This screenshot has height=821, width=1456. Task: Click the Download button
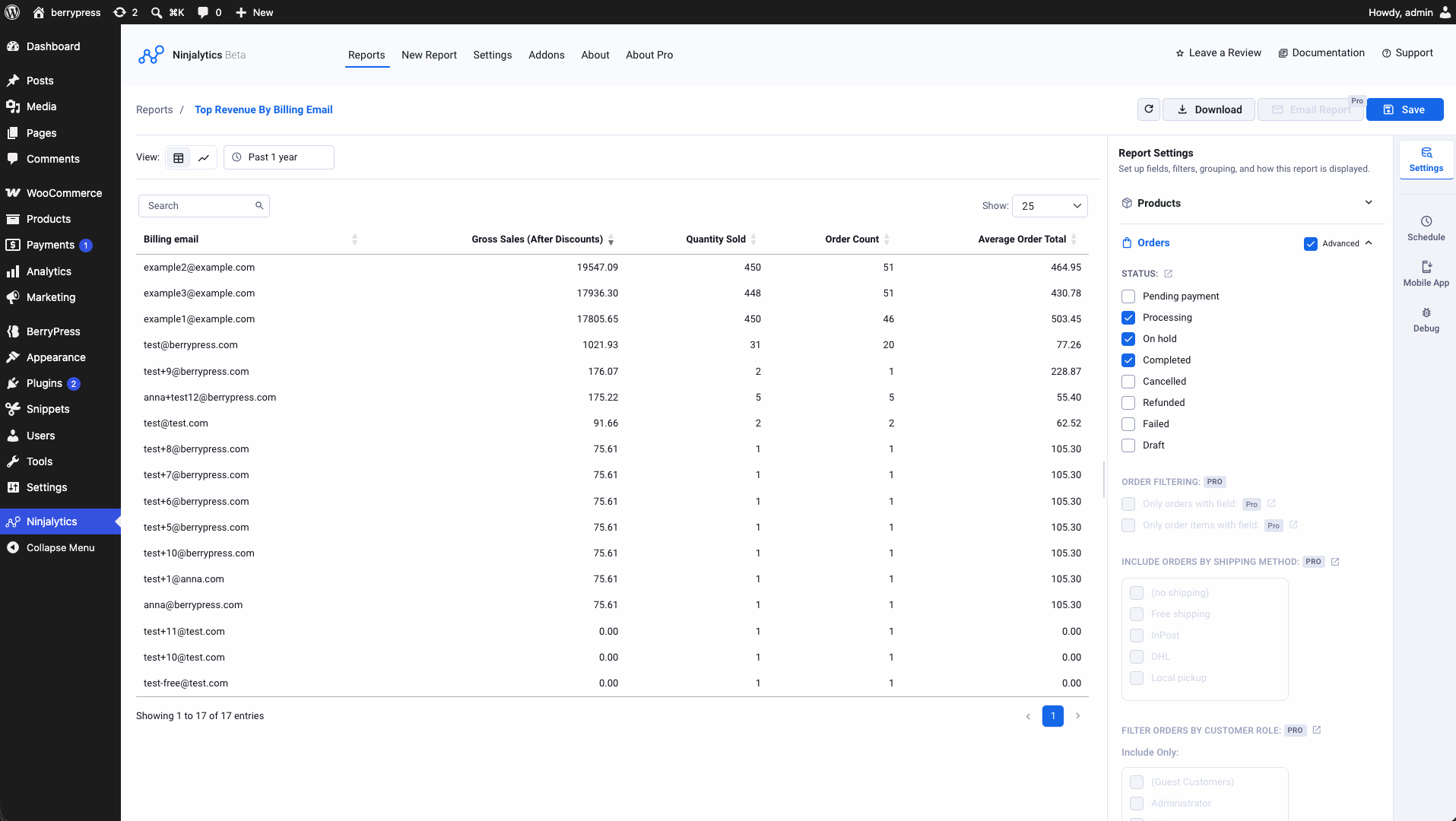(x=1209, y=109)
